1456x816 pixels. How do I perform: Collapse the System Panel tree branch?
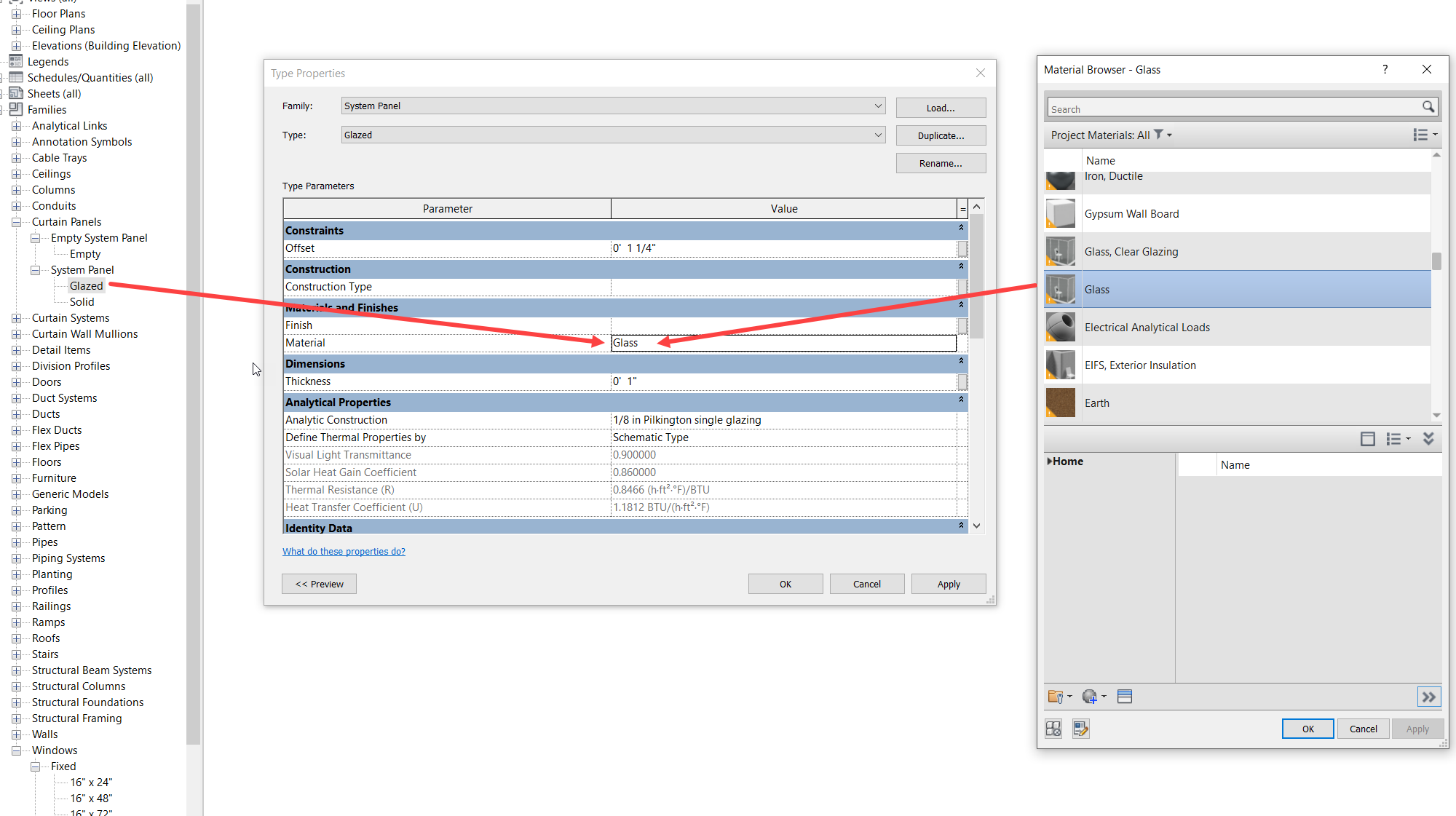pos(35,269)
